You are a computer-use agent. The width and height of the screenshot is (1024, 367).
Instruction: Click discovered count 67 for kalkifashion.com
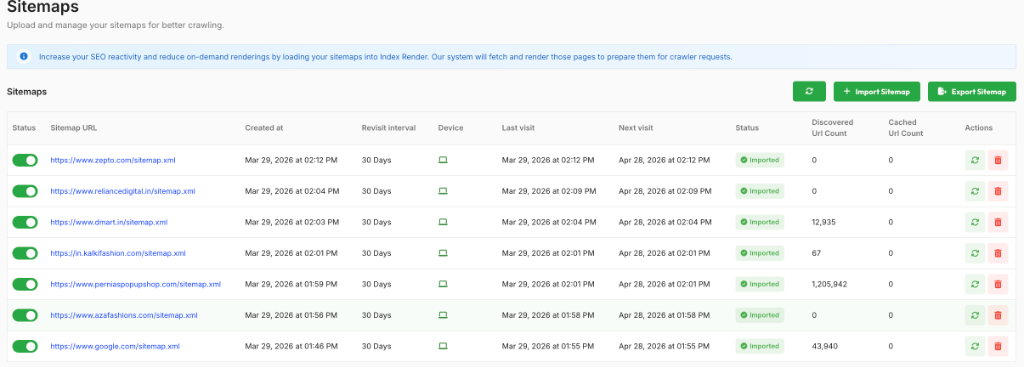click(816, 253)
